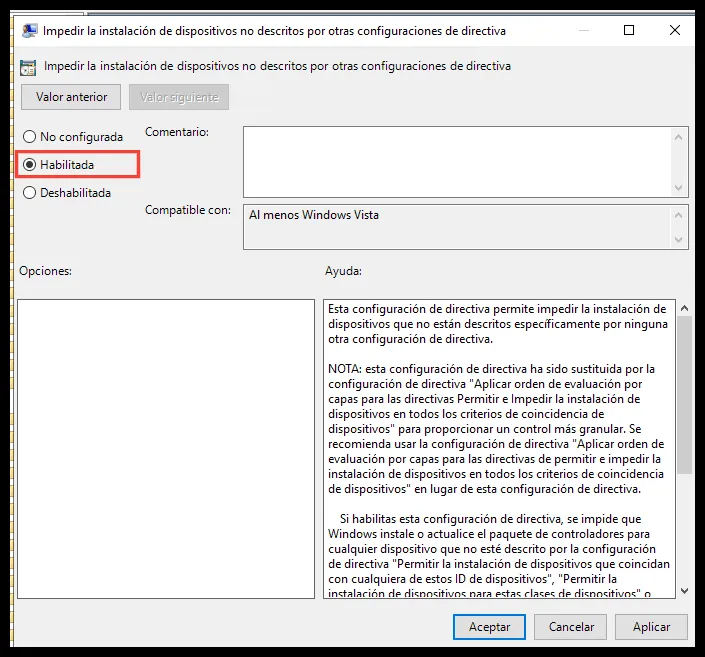Click the Comentario box down arrow

678,188
